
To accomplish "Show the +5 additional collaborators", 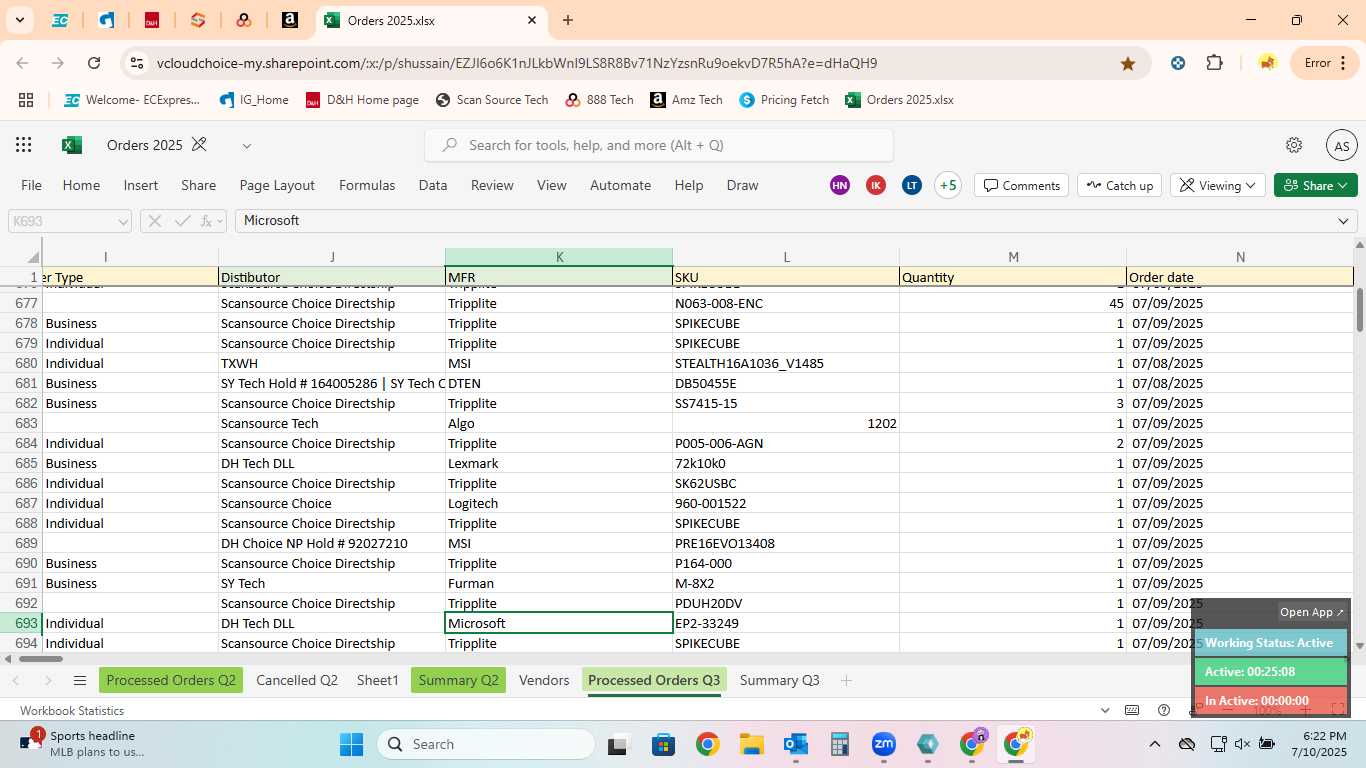I will [948, 185].
